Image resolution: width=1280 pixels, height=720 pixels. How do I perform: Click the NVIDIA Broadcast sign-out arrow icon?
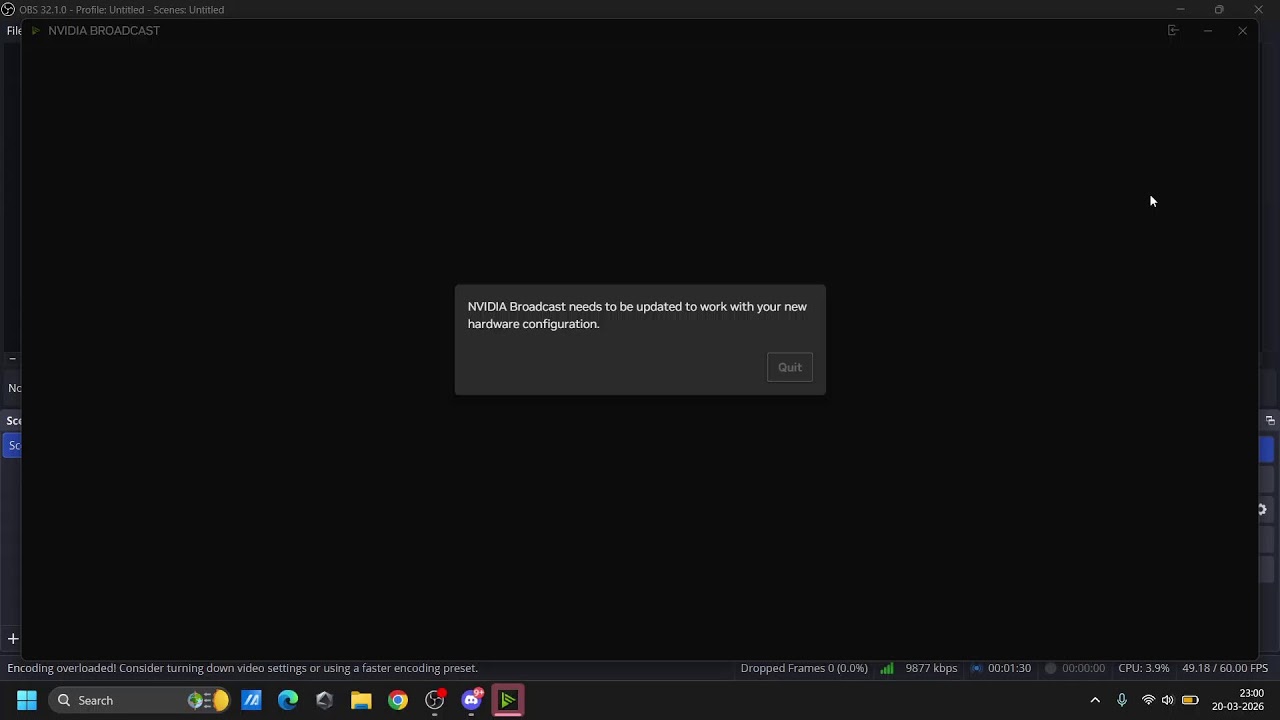pos(1173,31)
